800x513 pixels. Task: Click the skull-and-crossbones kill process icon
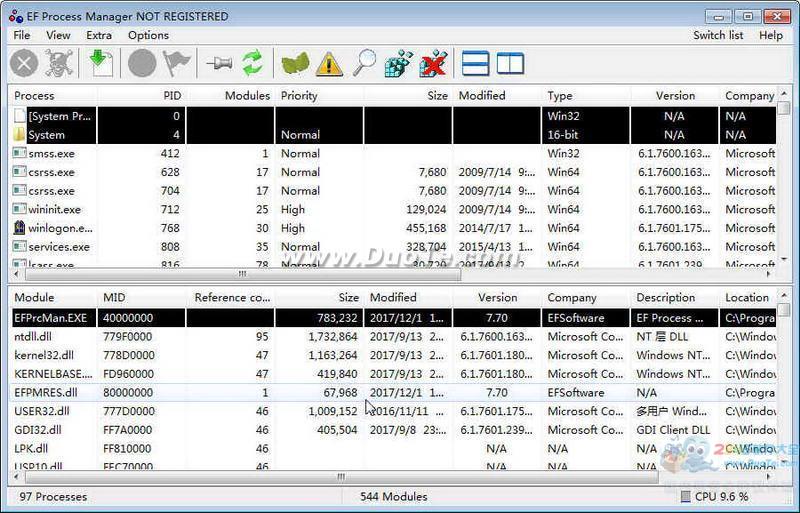(x=60, y=64)
